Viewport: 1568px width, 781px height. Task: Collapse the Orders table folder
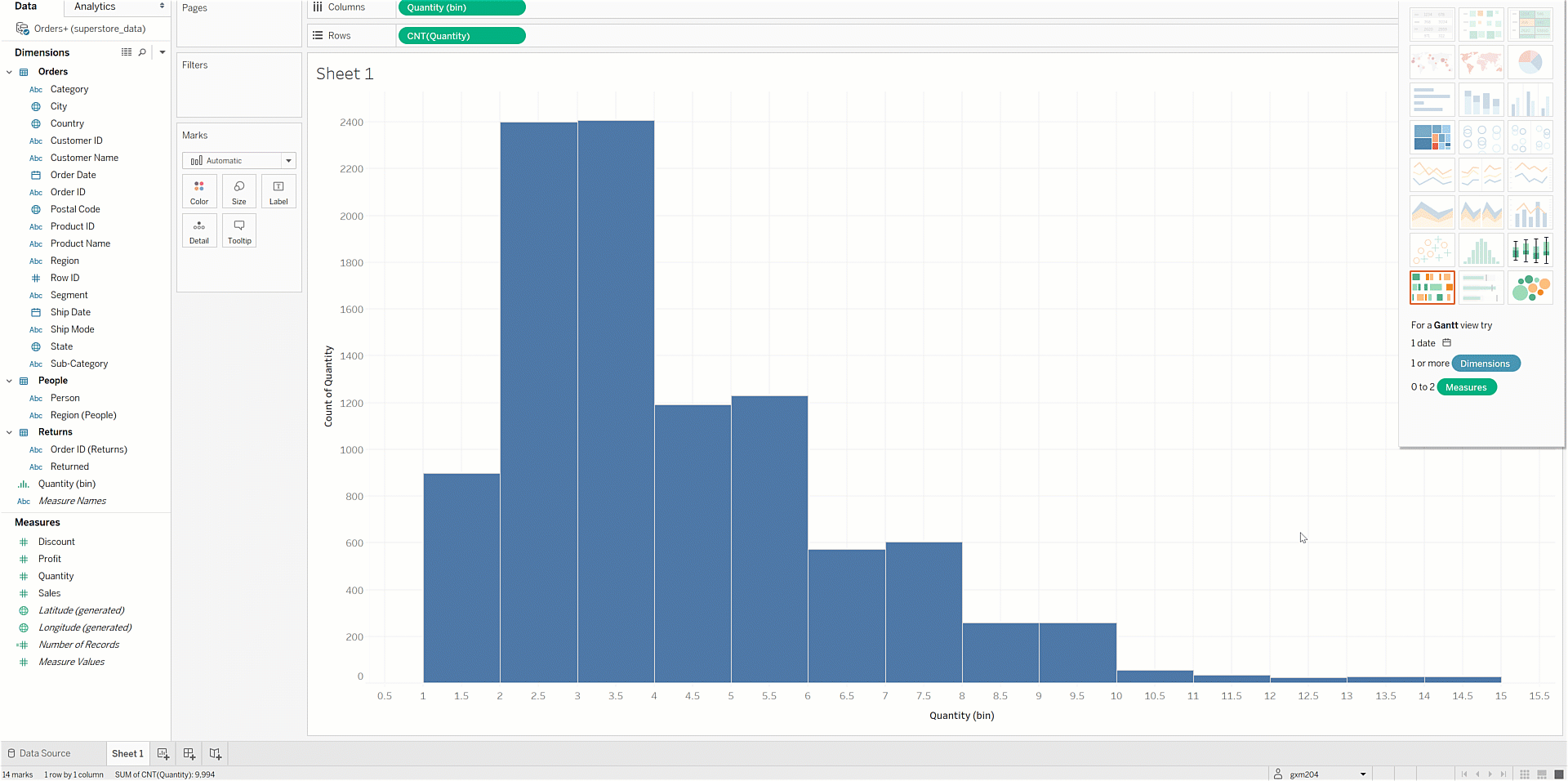[x=10, y=72]
